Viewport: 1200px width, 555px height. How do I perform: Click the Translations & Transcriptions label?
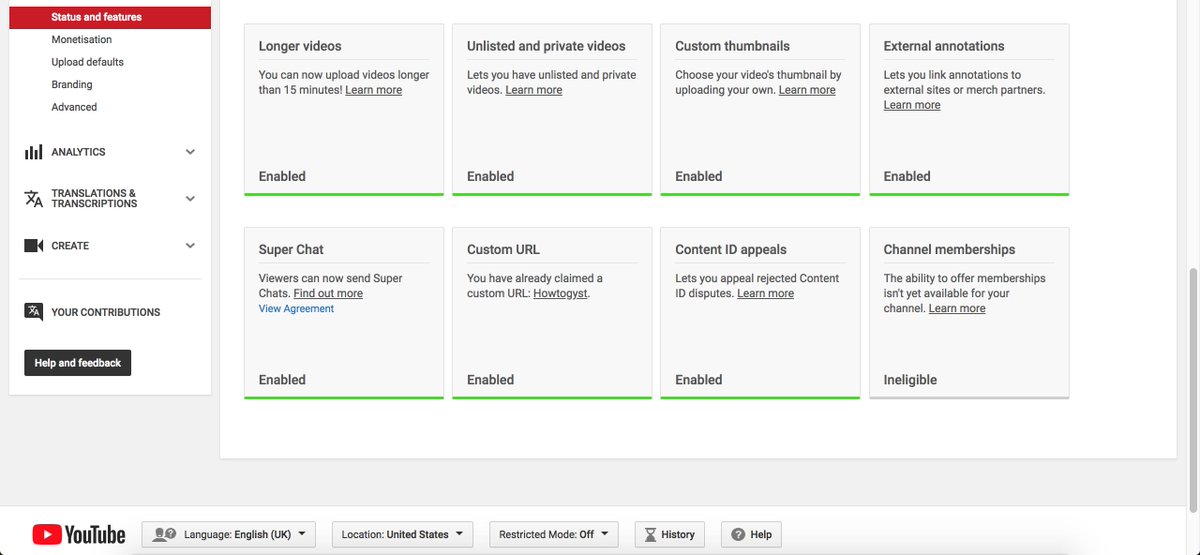tap(94, 198)
